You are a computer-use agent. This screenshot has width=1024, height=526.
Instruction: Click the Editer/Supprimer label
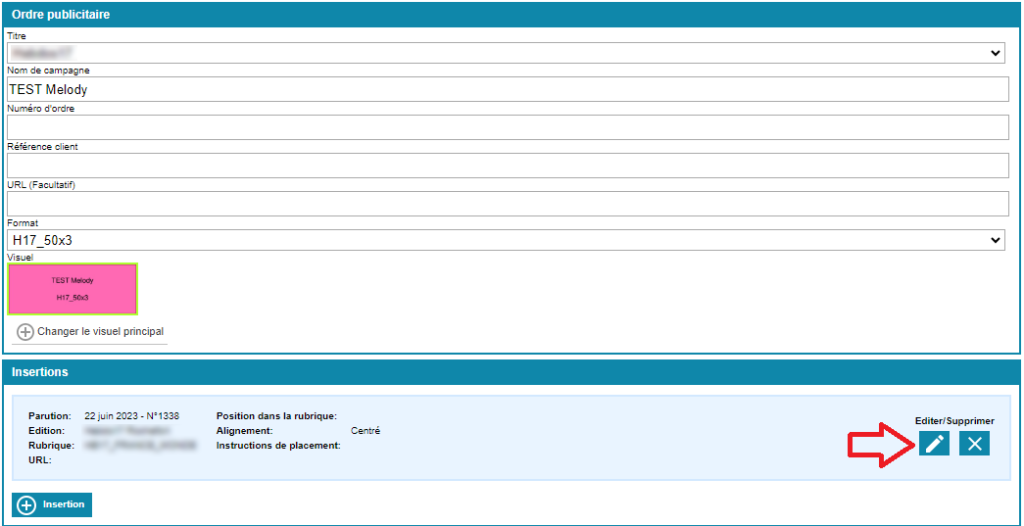[954, 421]
